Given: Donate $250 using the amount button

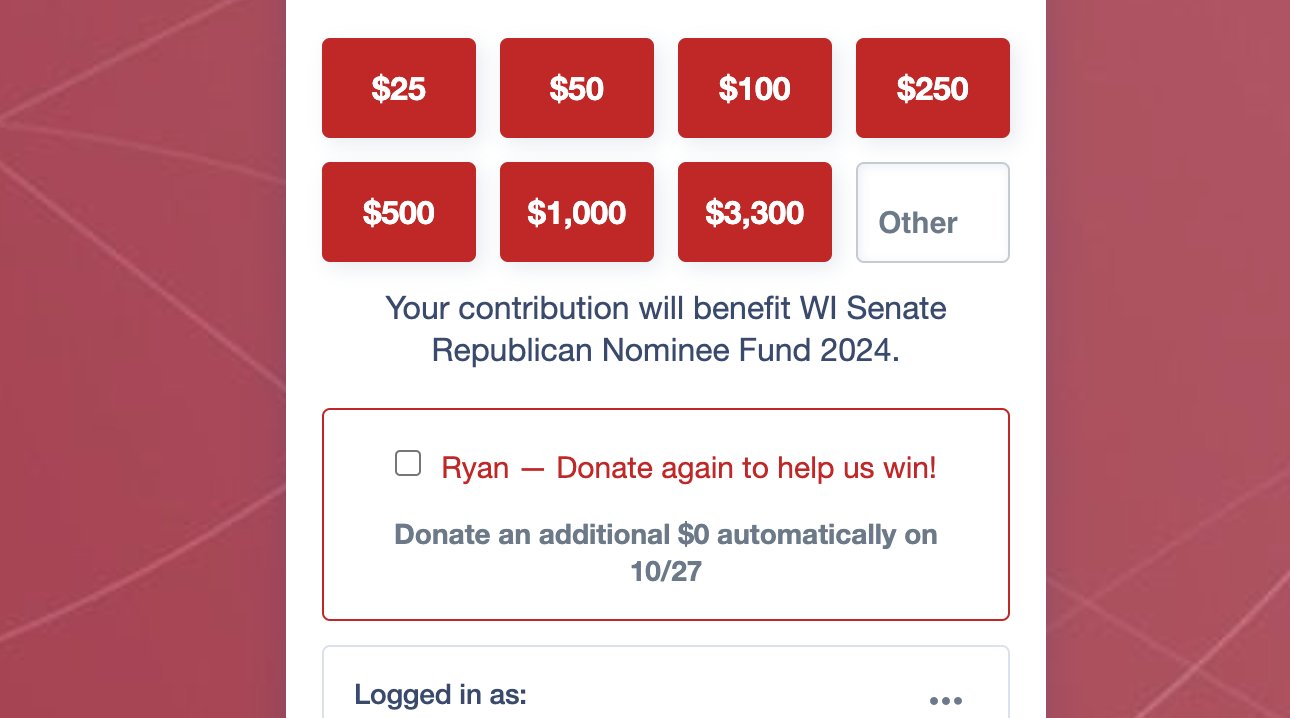Looking at the screenshot, I should [933, 88].
